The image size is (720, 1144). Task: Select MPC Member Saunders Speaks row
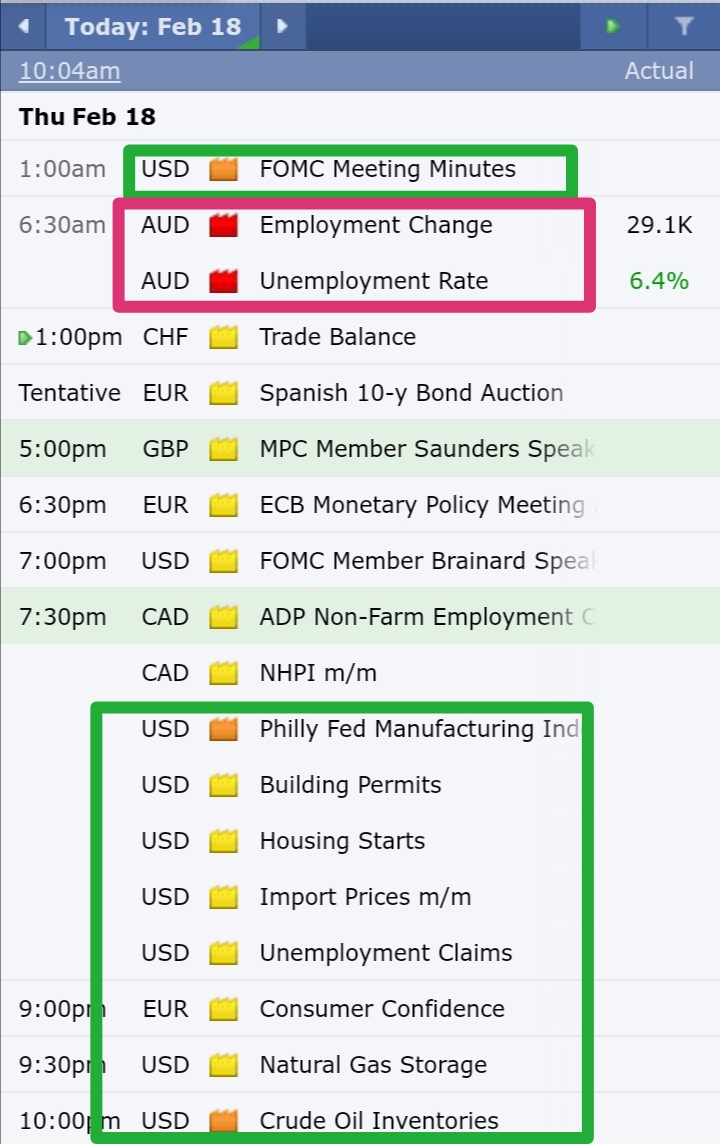(x=360, y=449)
